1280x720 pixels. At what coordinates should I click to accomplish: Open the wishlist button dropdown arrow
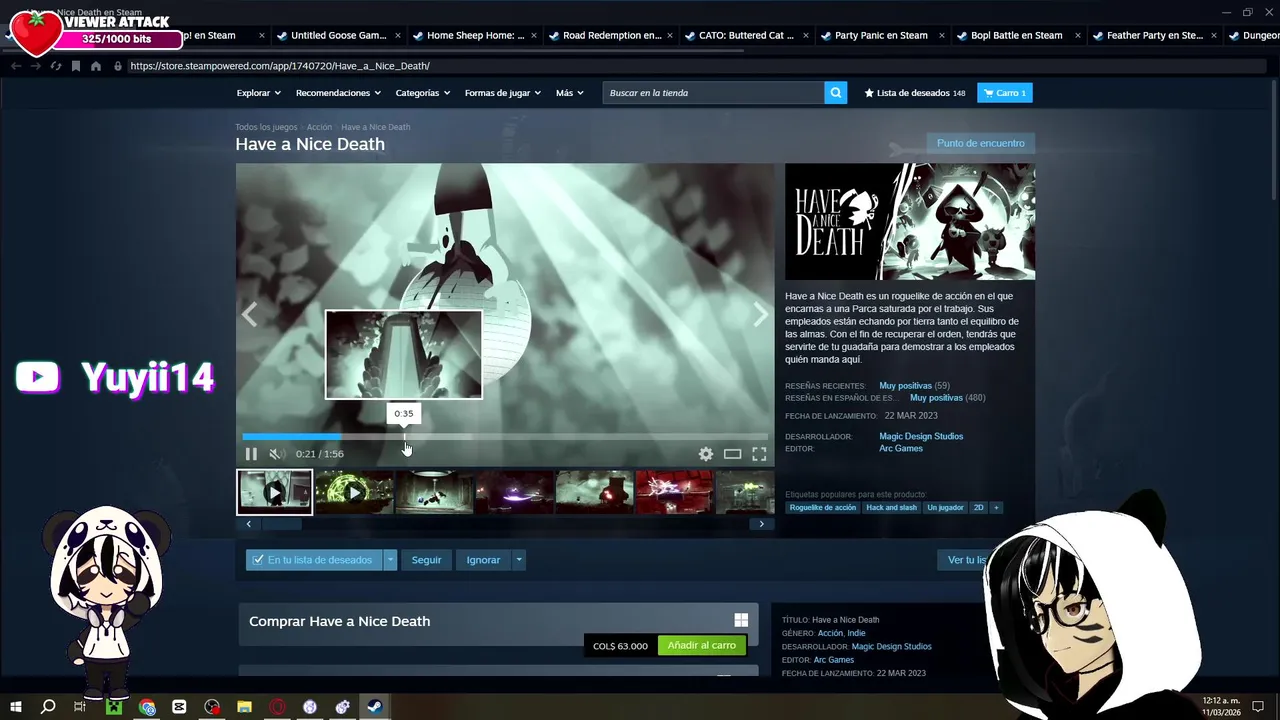pyautogui.click(x=390, y=560)
